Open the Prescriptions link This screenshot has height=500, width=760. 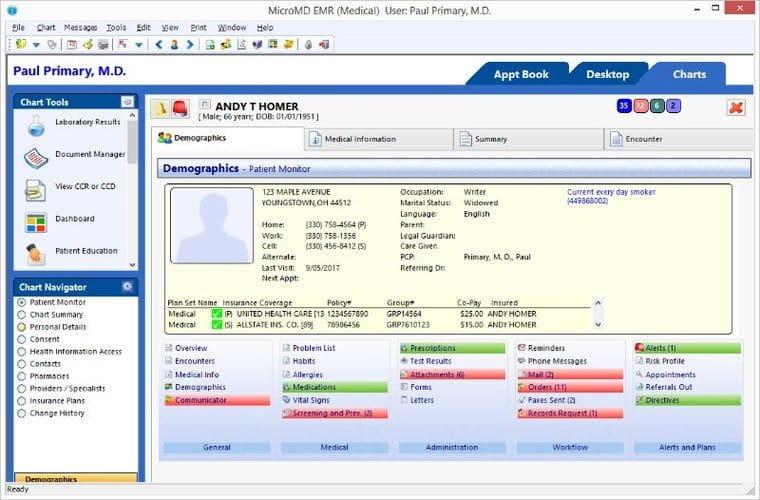[x=452, y=348]
